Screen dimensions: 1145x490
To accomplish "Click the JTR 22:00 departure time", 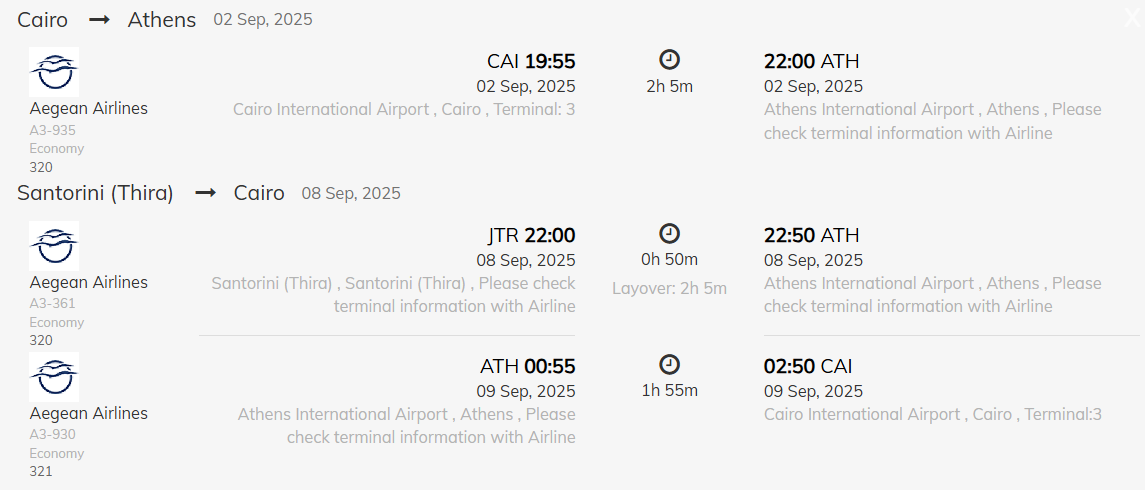I will point(531,236).
